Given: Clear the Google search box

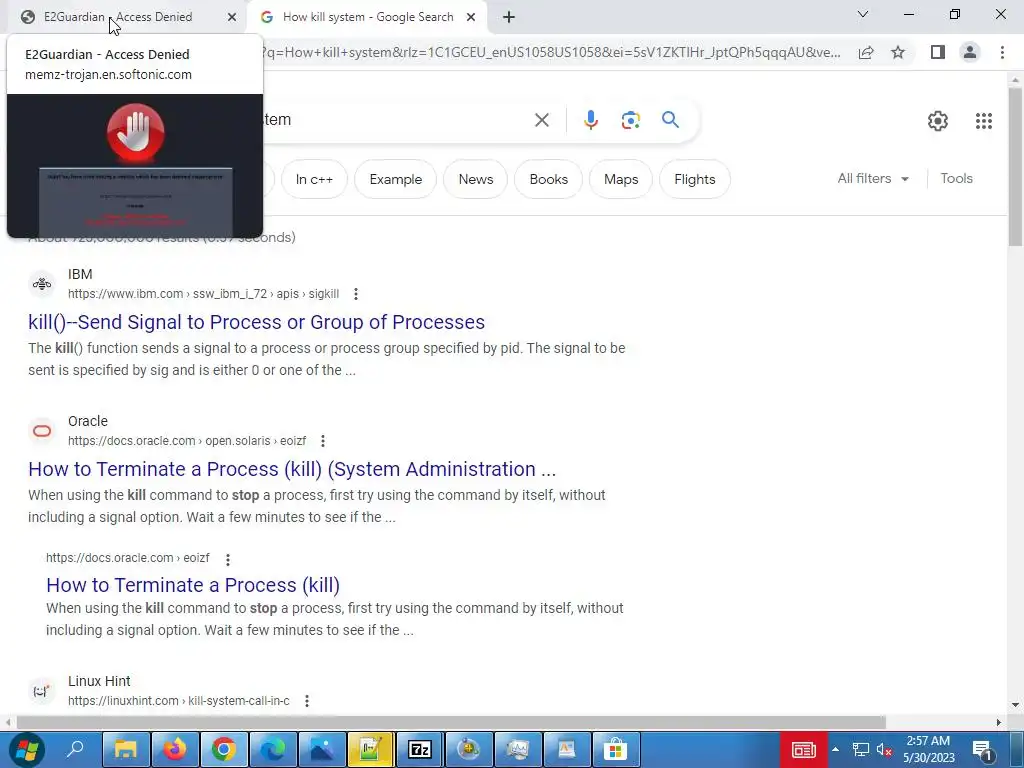Looking at the screenshot, I should 541,120.
